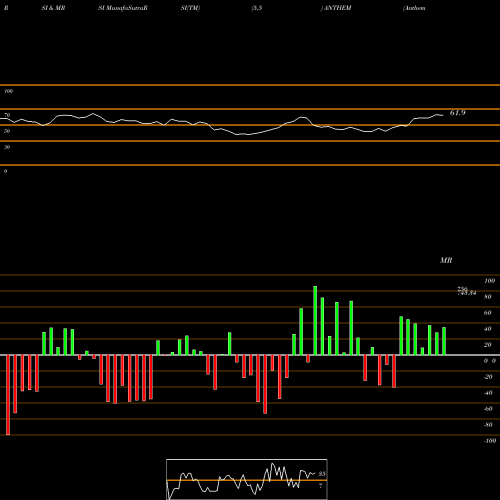This screenshot has width=500, height=500.
Task: Click the 50 level label on RSI axis
Action: [7, 131]
